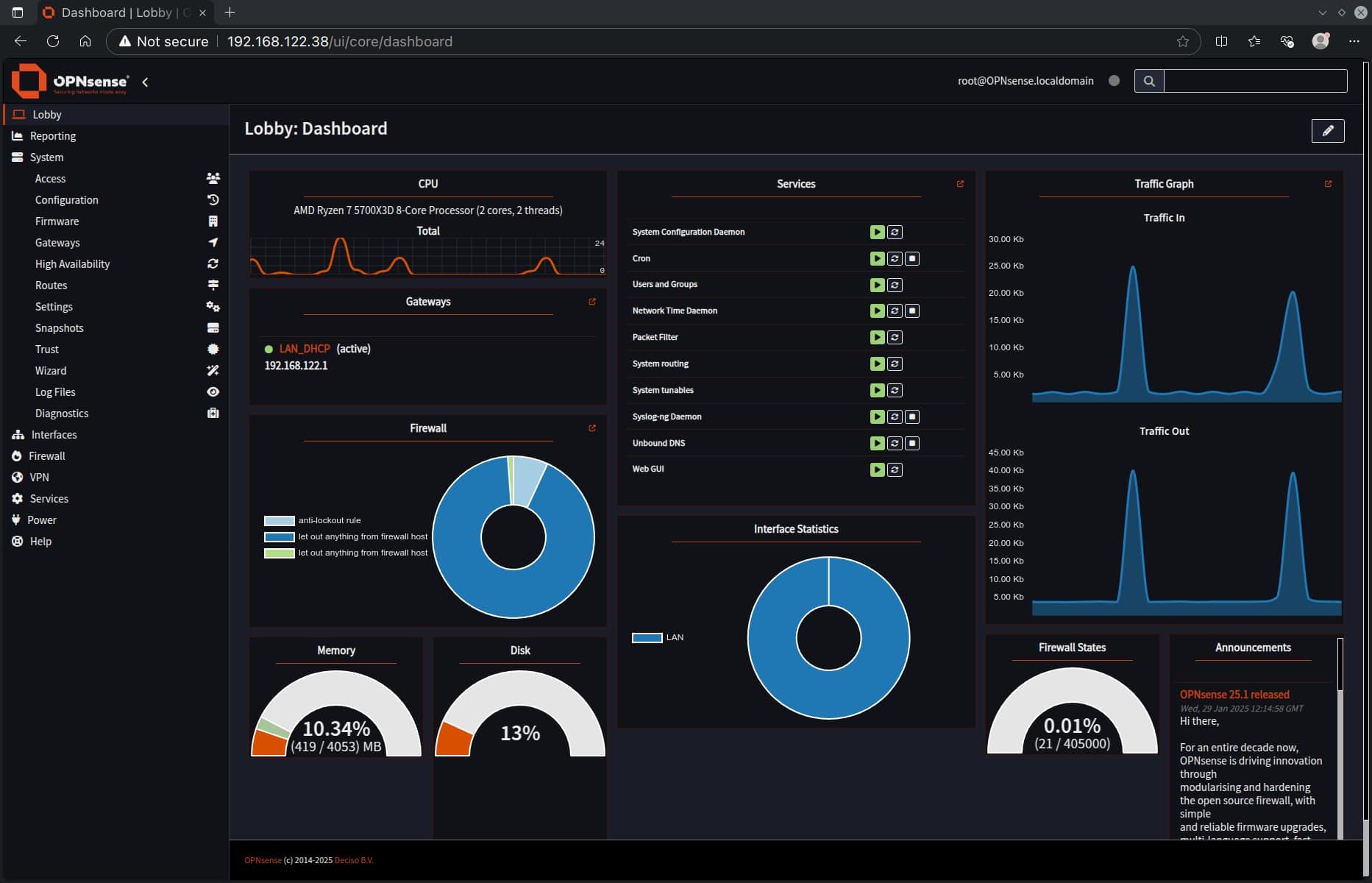The image size is (1372, 883).
Task: Open Gateways via the arrow icon
Action: coord(213,242)
